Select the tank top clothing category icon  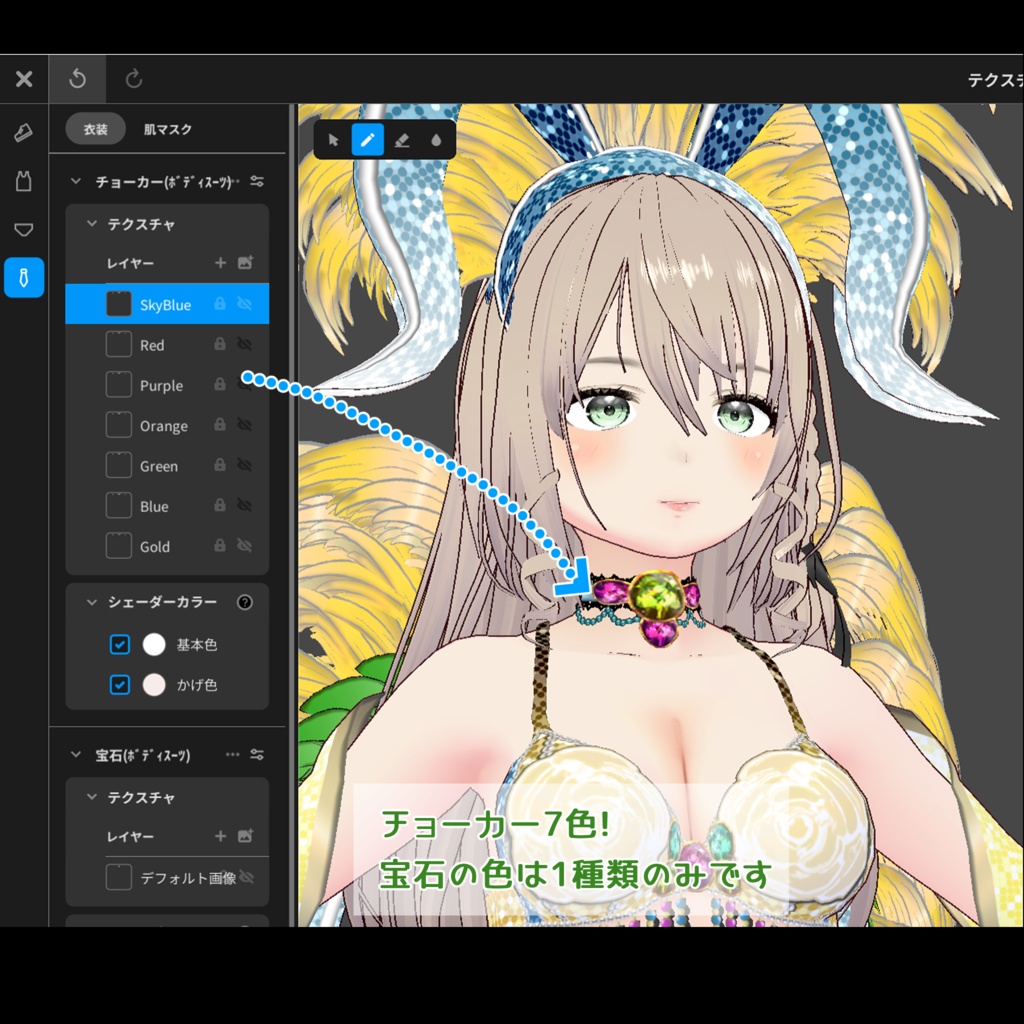(24, 180)
